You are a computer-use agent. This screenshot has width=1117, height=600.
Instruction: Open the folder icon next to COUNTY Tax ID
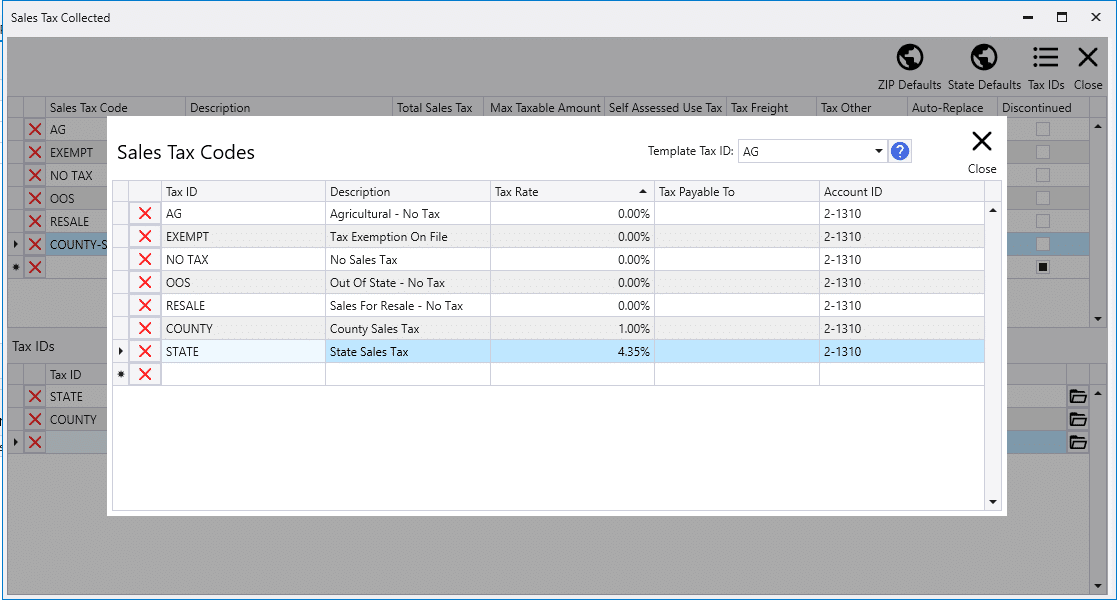[1078, 419]
